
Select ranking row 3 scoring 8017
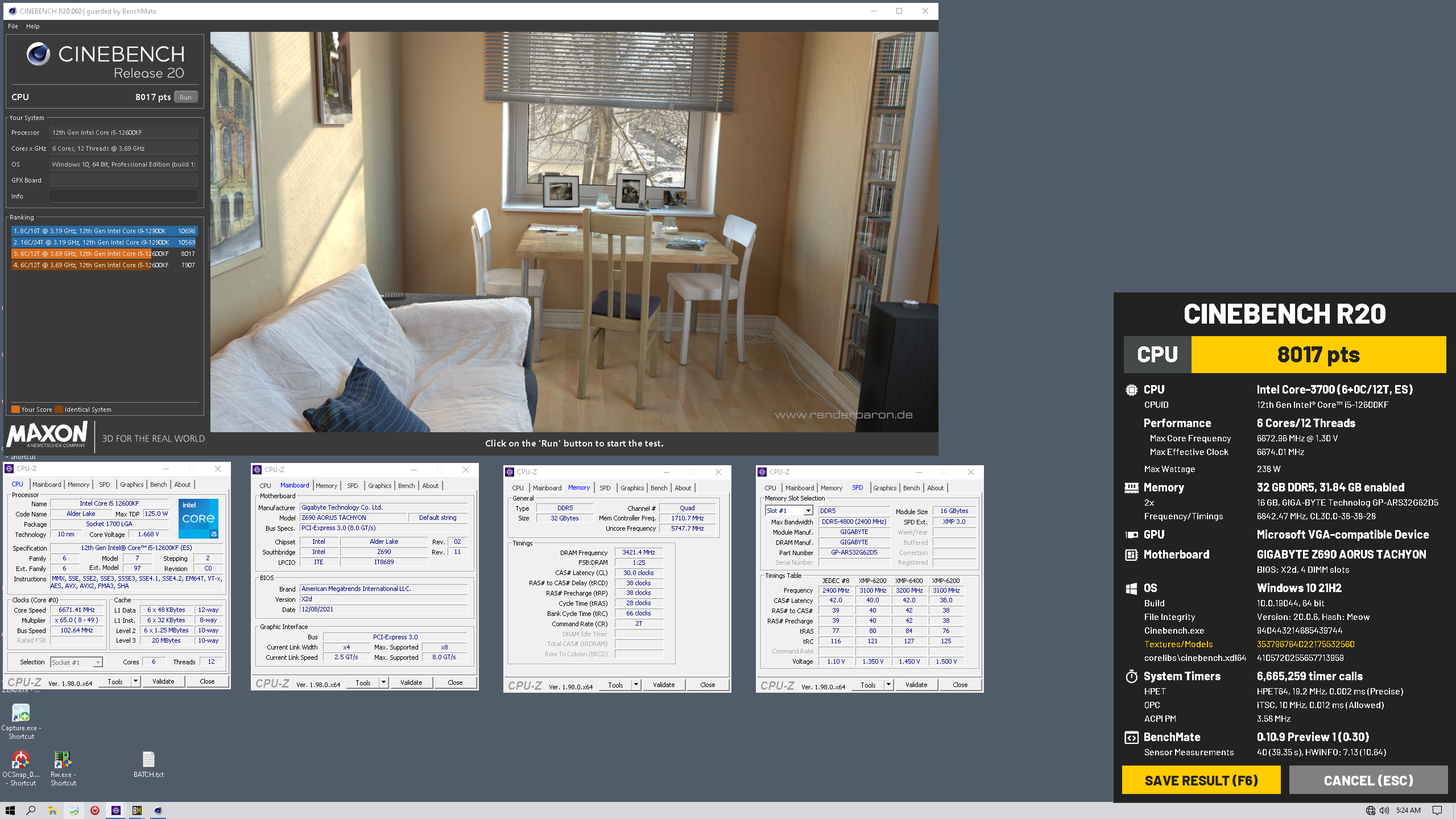pos(105,254)
